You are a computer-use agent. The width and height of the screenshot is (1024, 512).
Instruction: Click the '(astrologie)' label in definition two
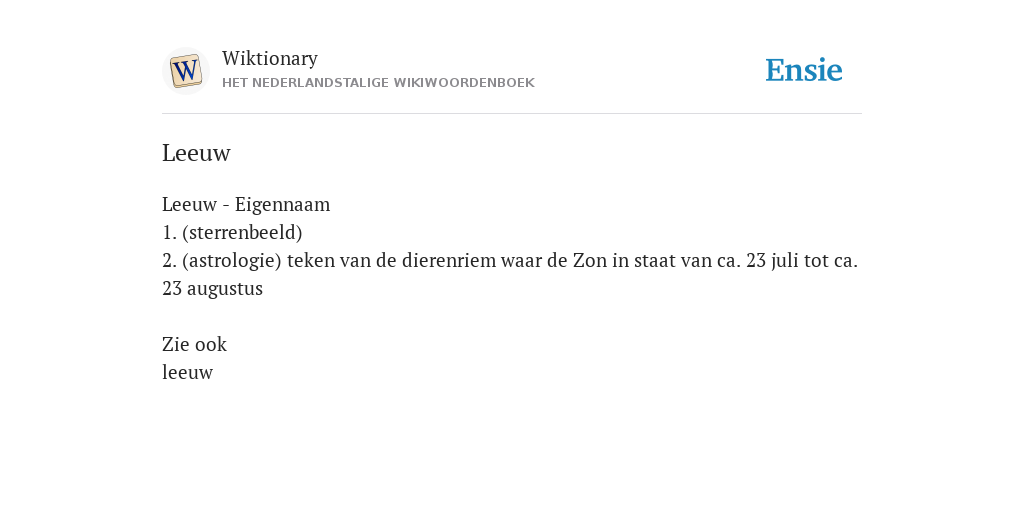(x=232, y=261)
